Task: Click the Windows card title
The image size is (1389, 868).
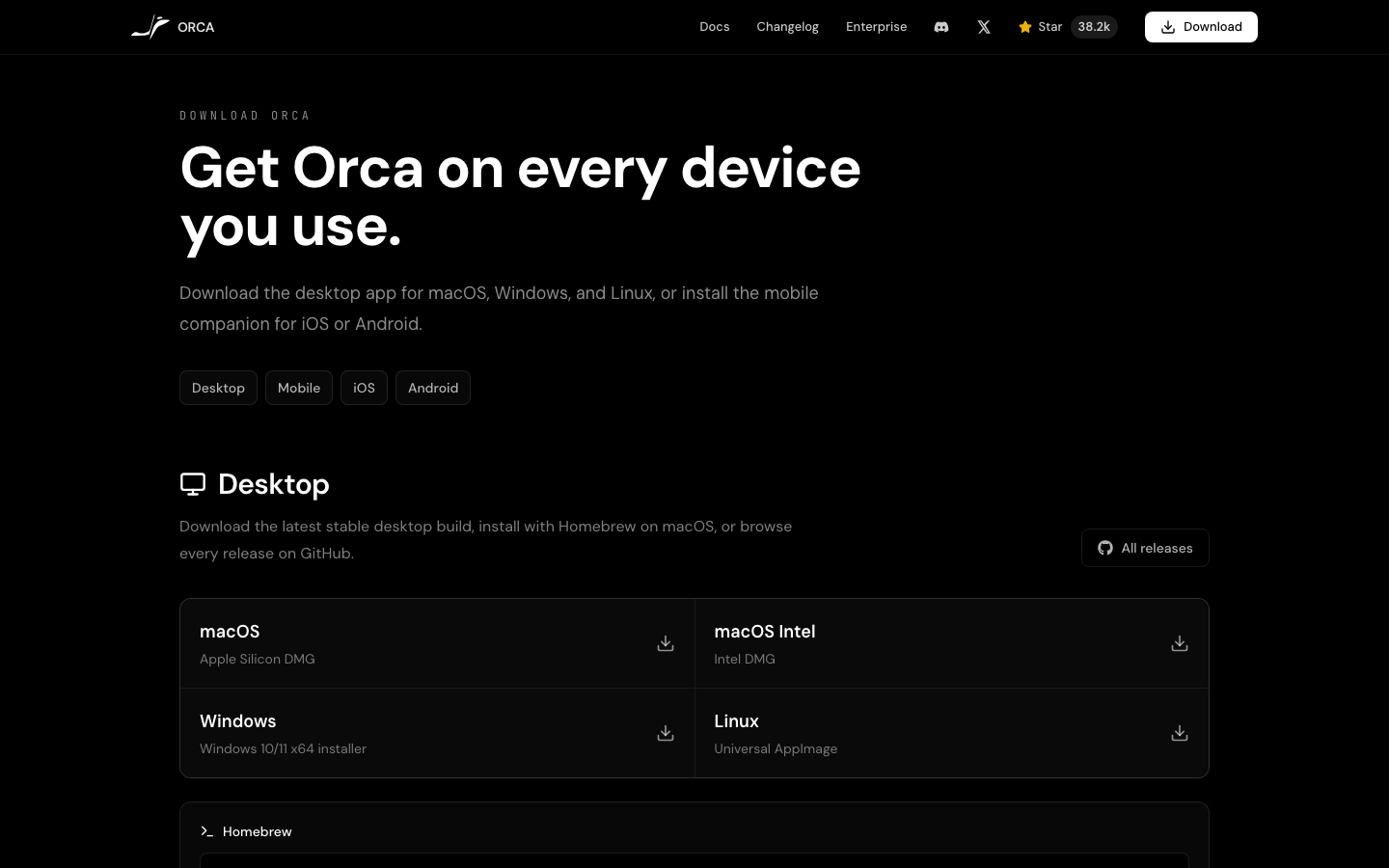Action: [238, 721]
